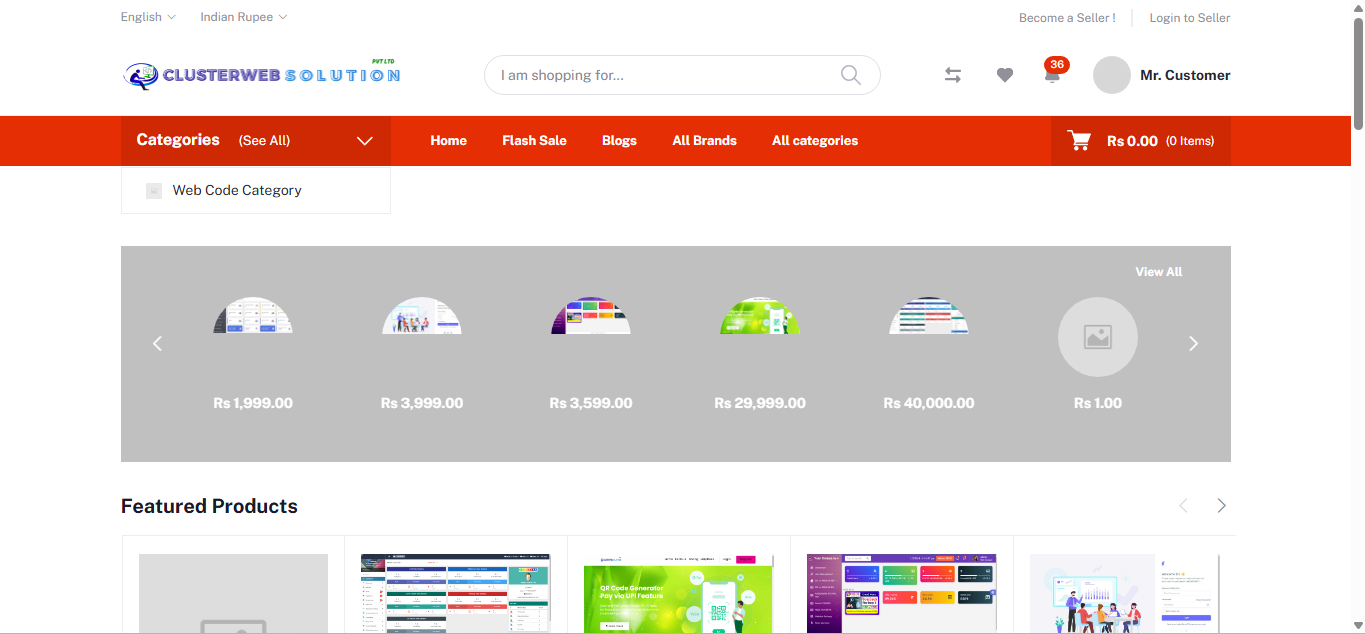Advance Featured Products with right arrow

pos(1221,506)
